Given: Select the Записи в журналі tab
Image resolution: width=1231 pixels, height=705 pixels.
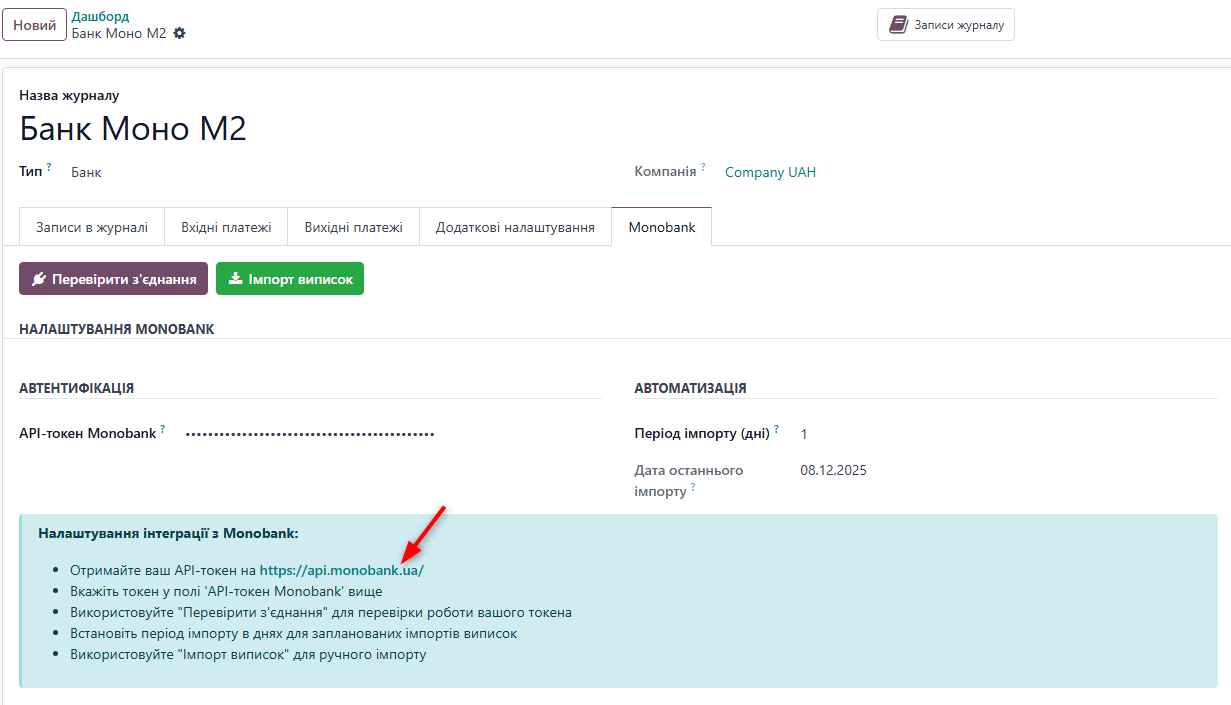Looking at the screenshot, I should tap(91, 226).
